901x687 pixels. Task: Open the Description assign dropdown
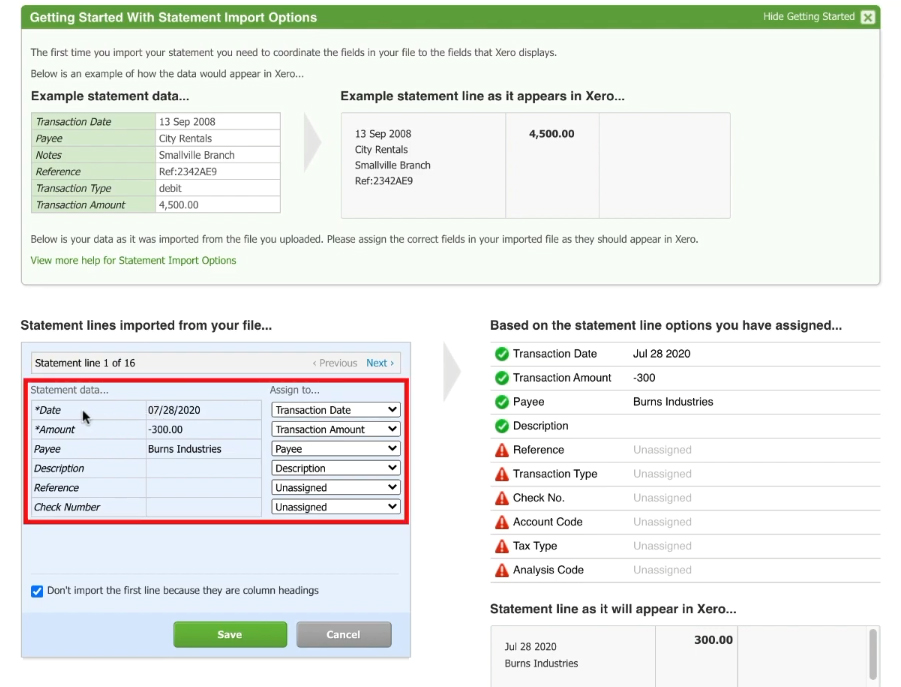click(x=336, y=468)
